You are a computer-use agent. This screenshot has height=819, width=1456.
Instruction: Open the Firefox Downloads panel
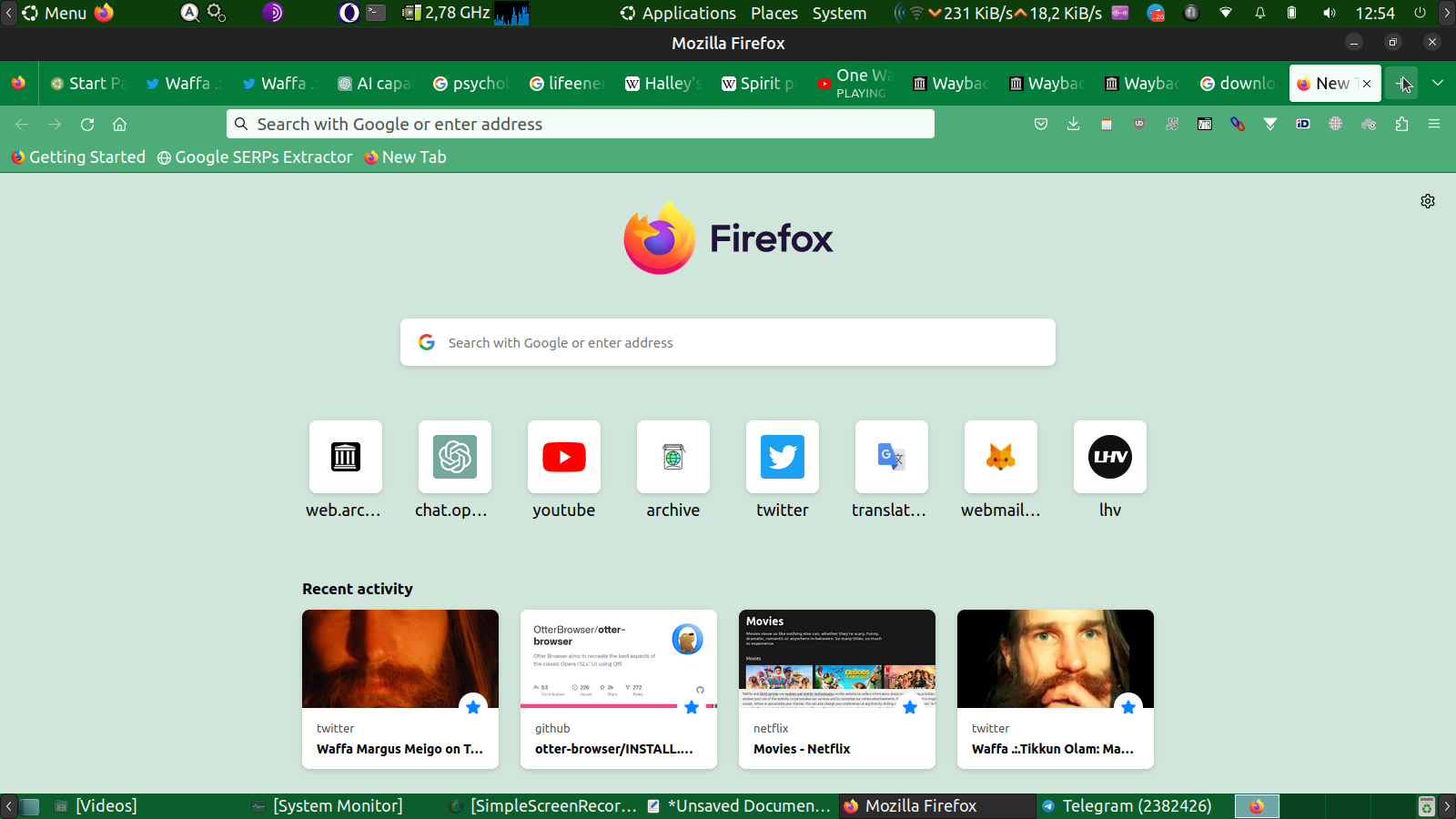1074,124
